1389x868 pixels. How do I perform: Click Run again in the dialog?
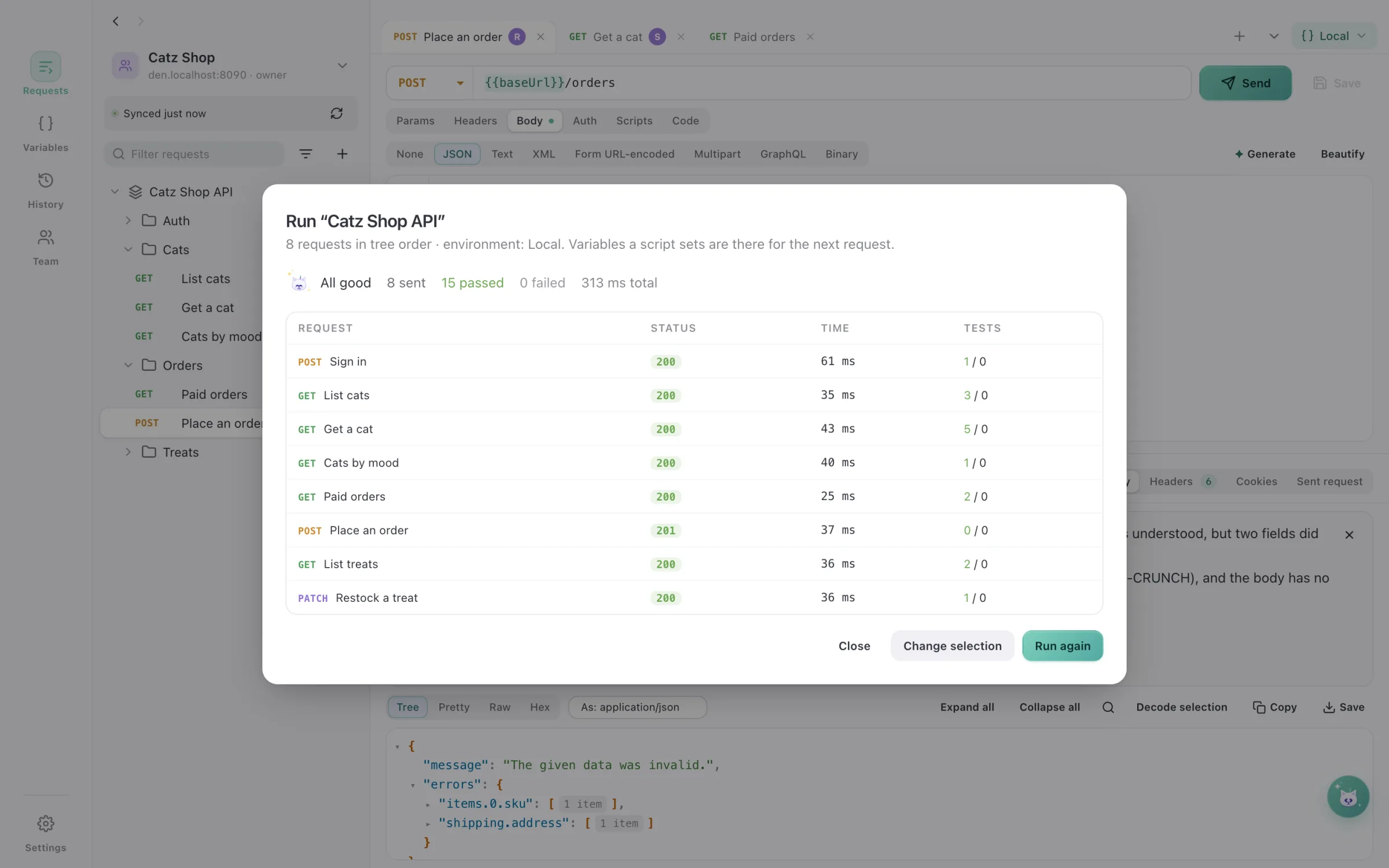(1063, 646)
